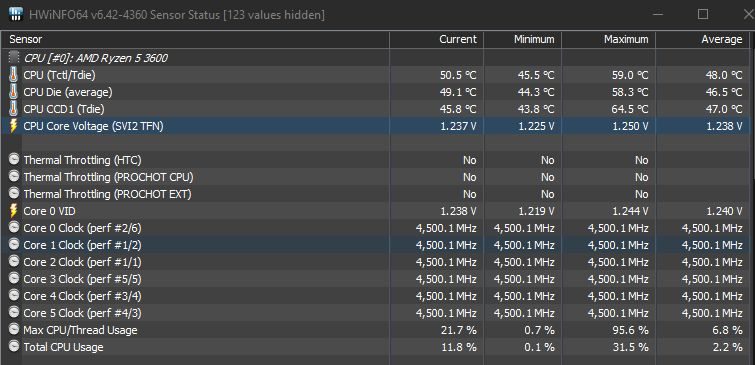Click minimum value 44.3 °C
The image size is (755, 365).
(x=535, y=92)
